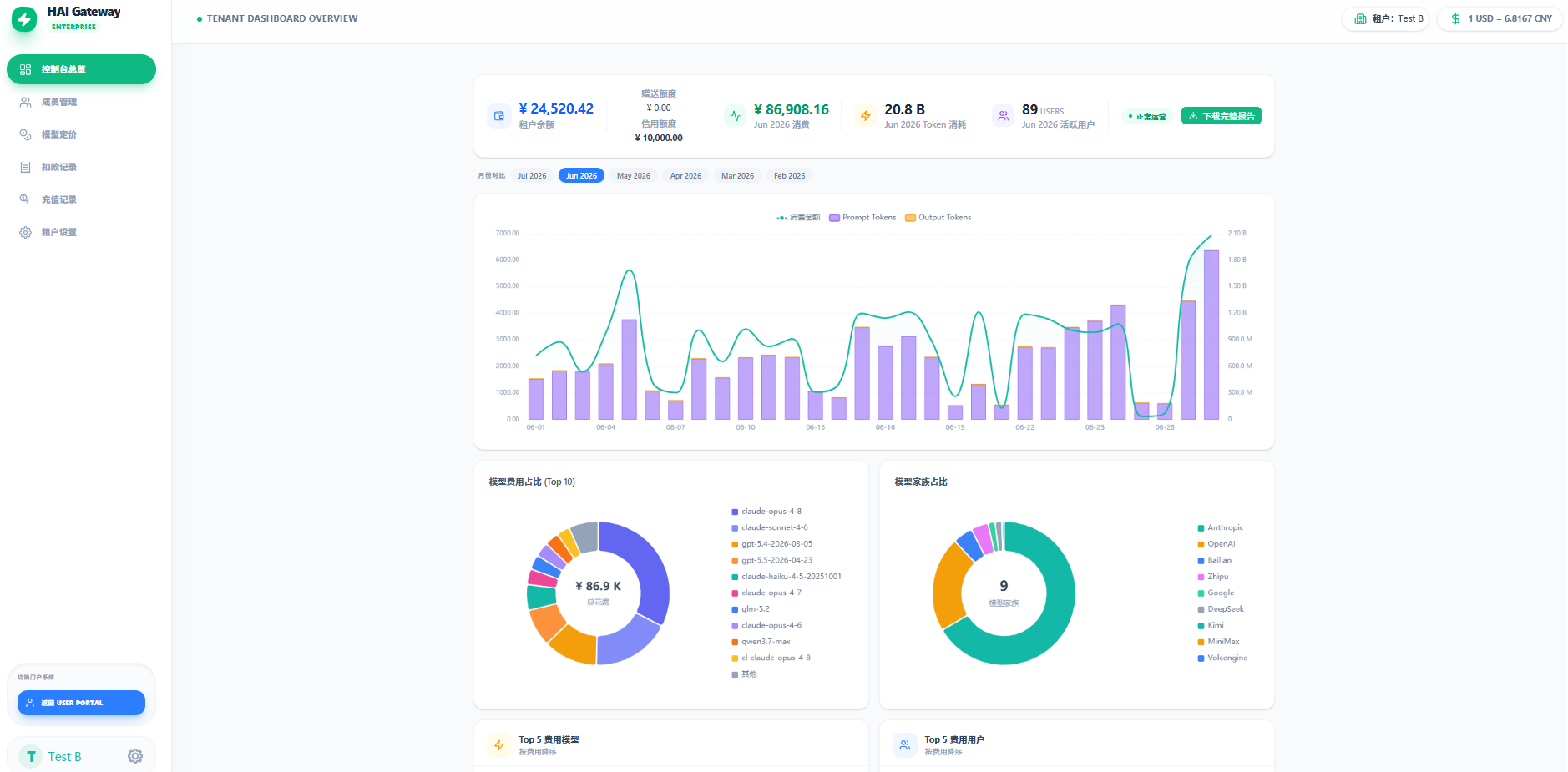Click the tenant balance wallet icon
Viewport: 1568px width, 772px height.
click(x=498, y=116)
